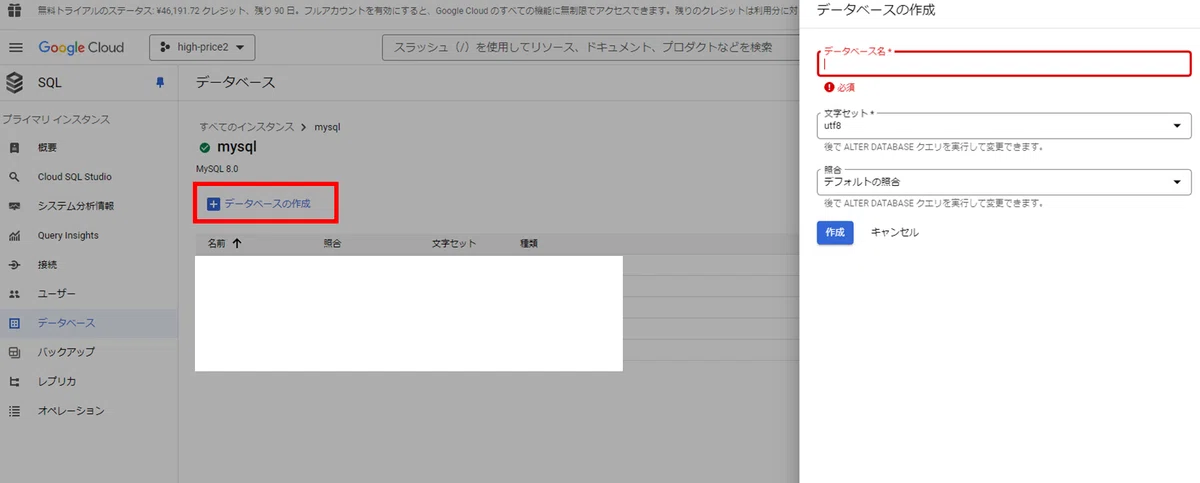The height and width of the screenshot is (483, 1200).
Task: Open レプリカ in sidebar
Action: pos(89,381)
